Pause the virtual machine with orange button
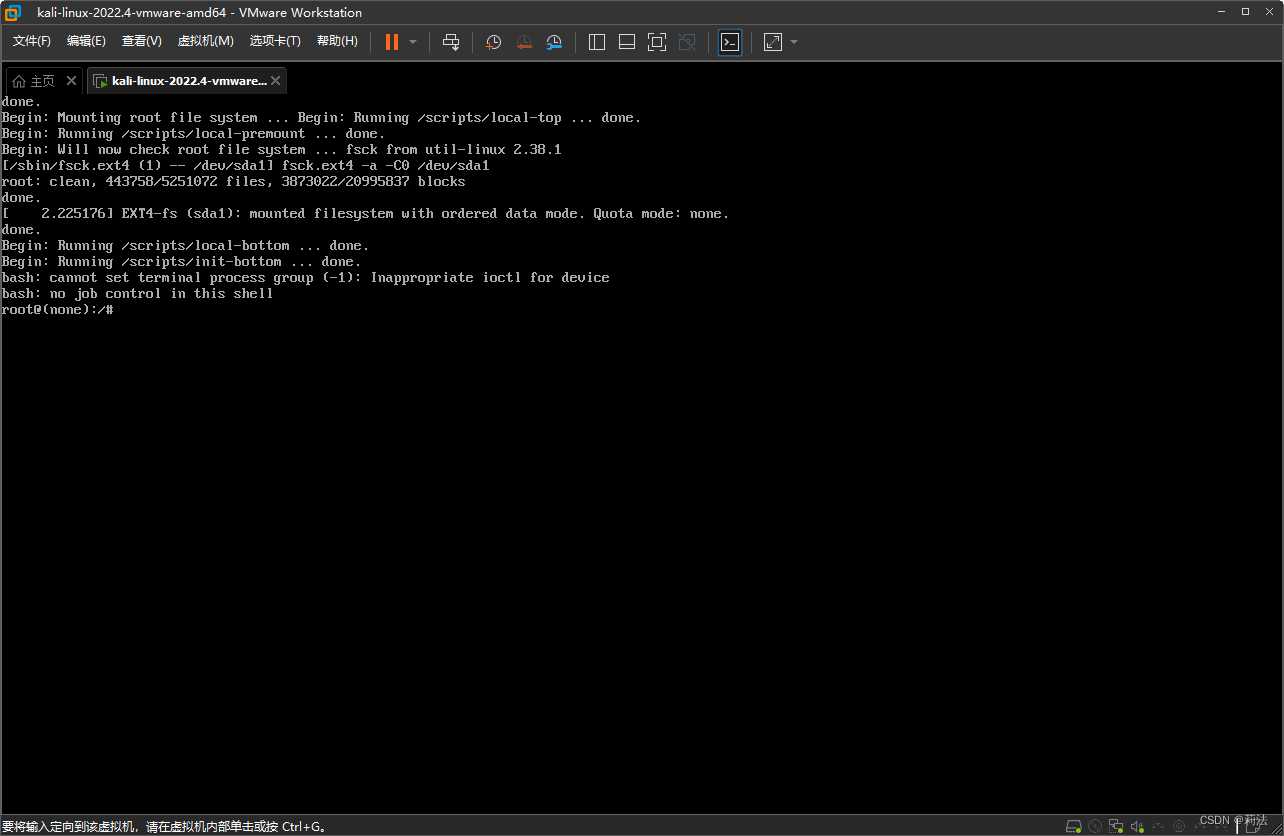 click(392, 42)
